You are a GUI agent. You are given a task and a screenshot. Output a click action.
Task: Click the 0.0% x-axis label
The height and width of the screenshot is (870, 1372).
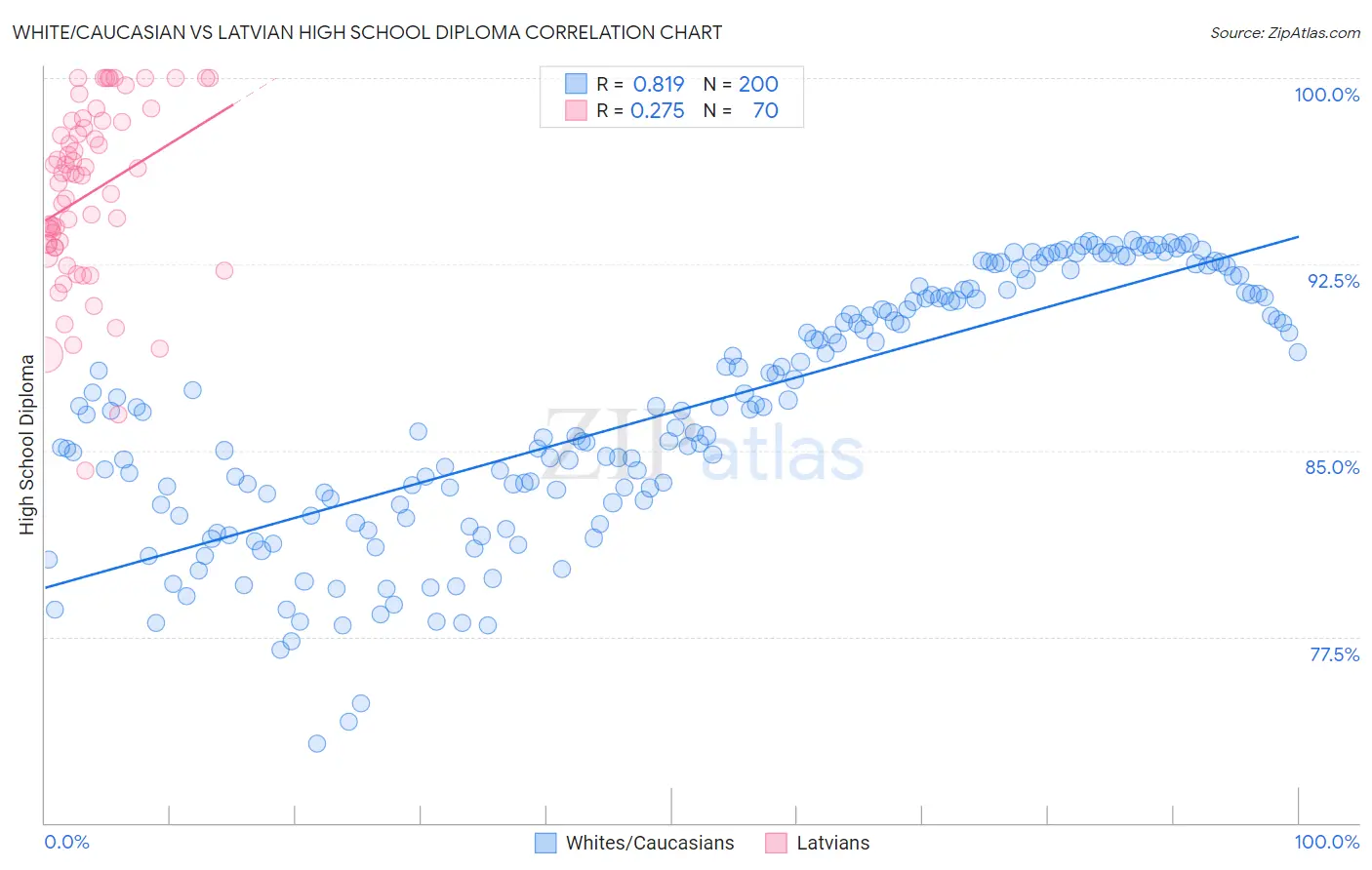66,842
